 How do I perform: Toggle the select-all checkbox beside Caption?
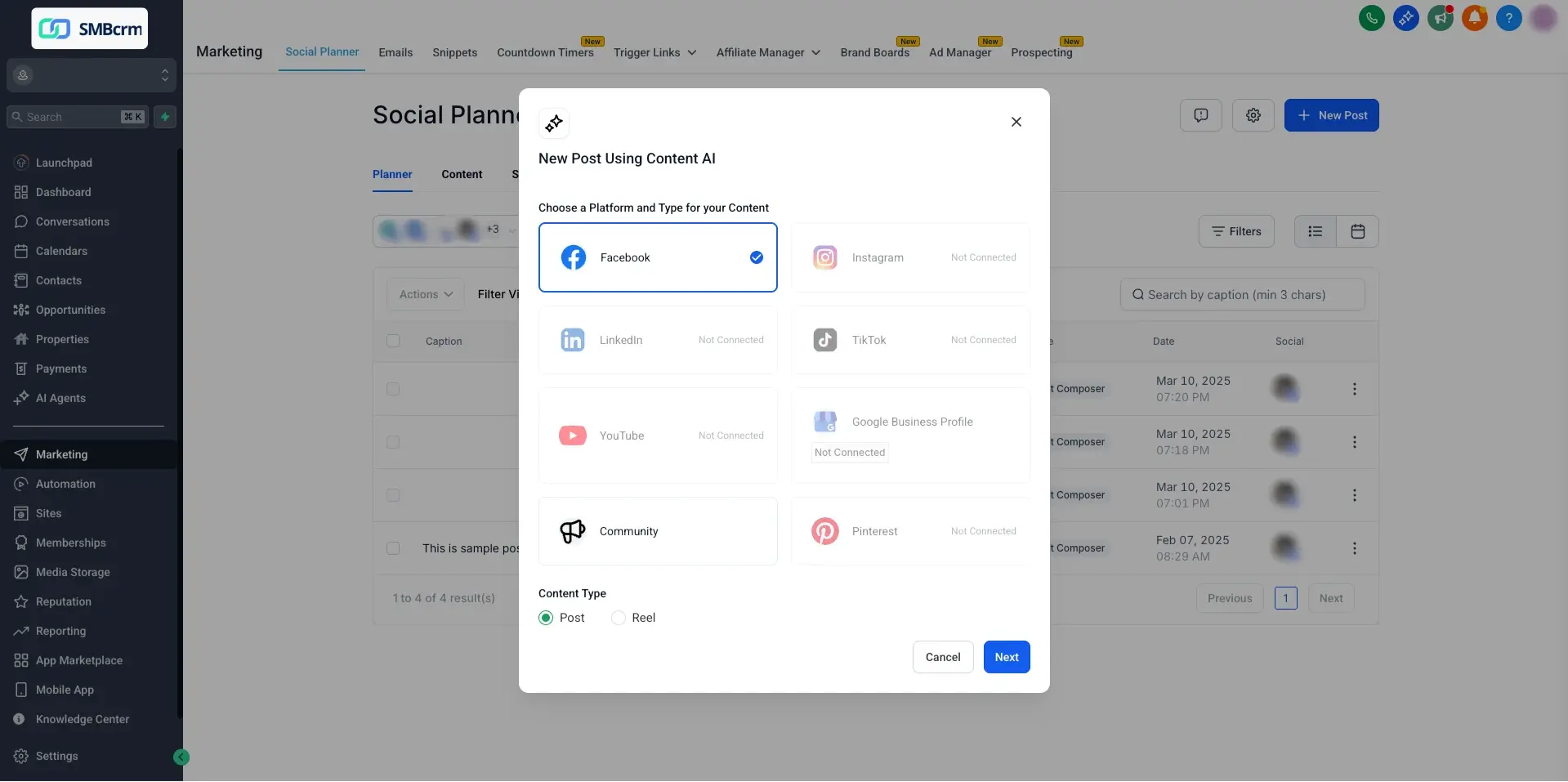pyautogui.click(x=393, y=341)
